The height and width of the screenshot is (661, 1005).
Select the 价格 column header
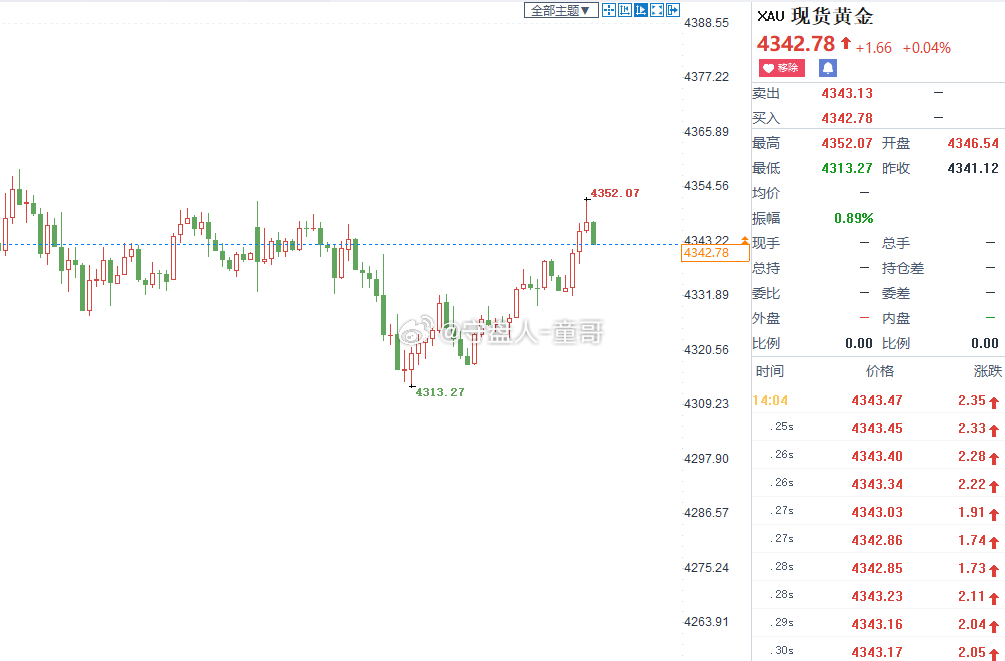pyautogui.click(x=879, y=371)
